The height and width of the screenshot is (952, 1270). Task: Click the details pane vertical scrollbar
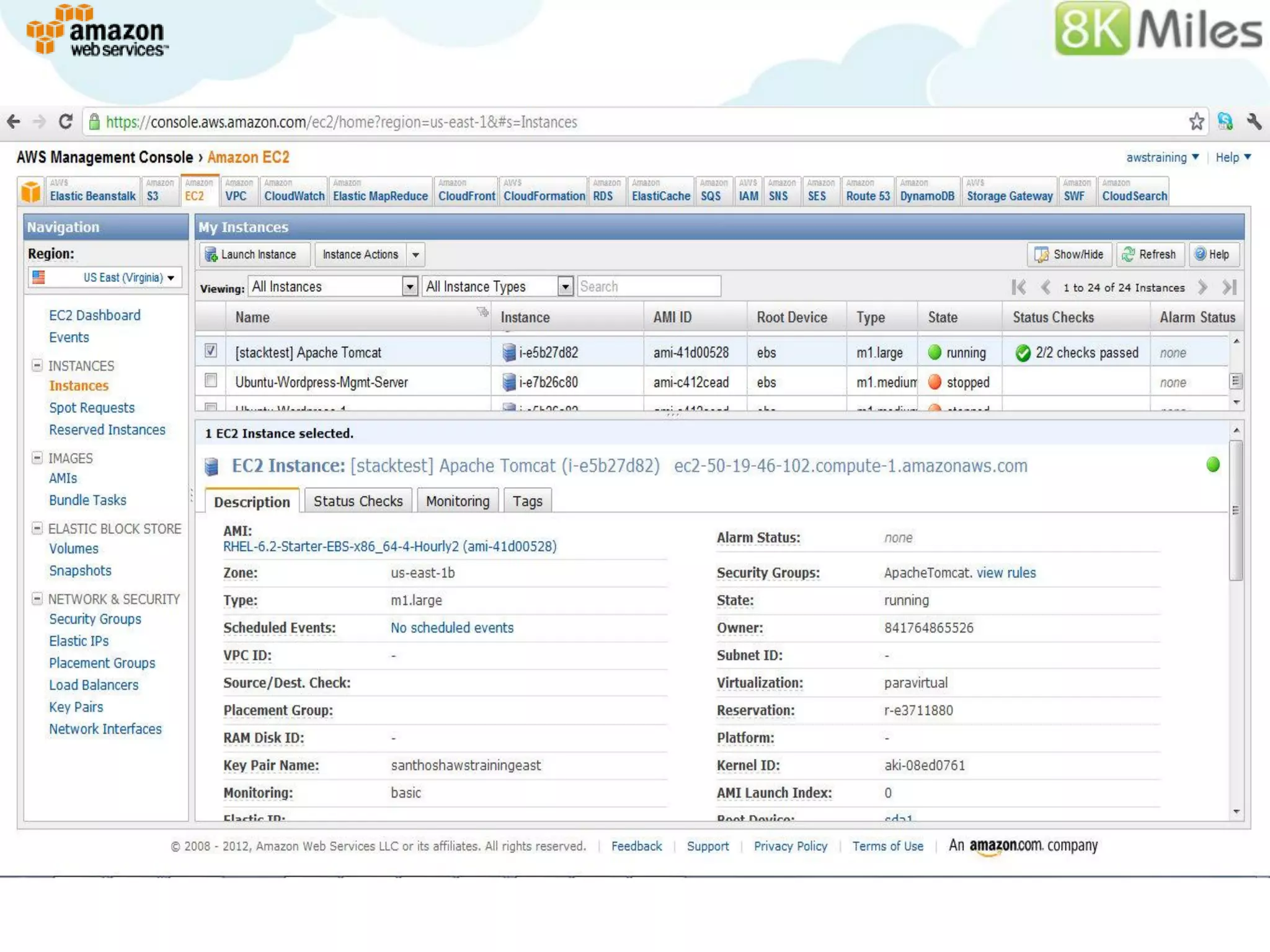click(1236, 509)
